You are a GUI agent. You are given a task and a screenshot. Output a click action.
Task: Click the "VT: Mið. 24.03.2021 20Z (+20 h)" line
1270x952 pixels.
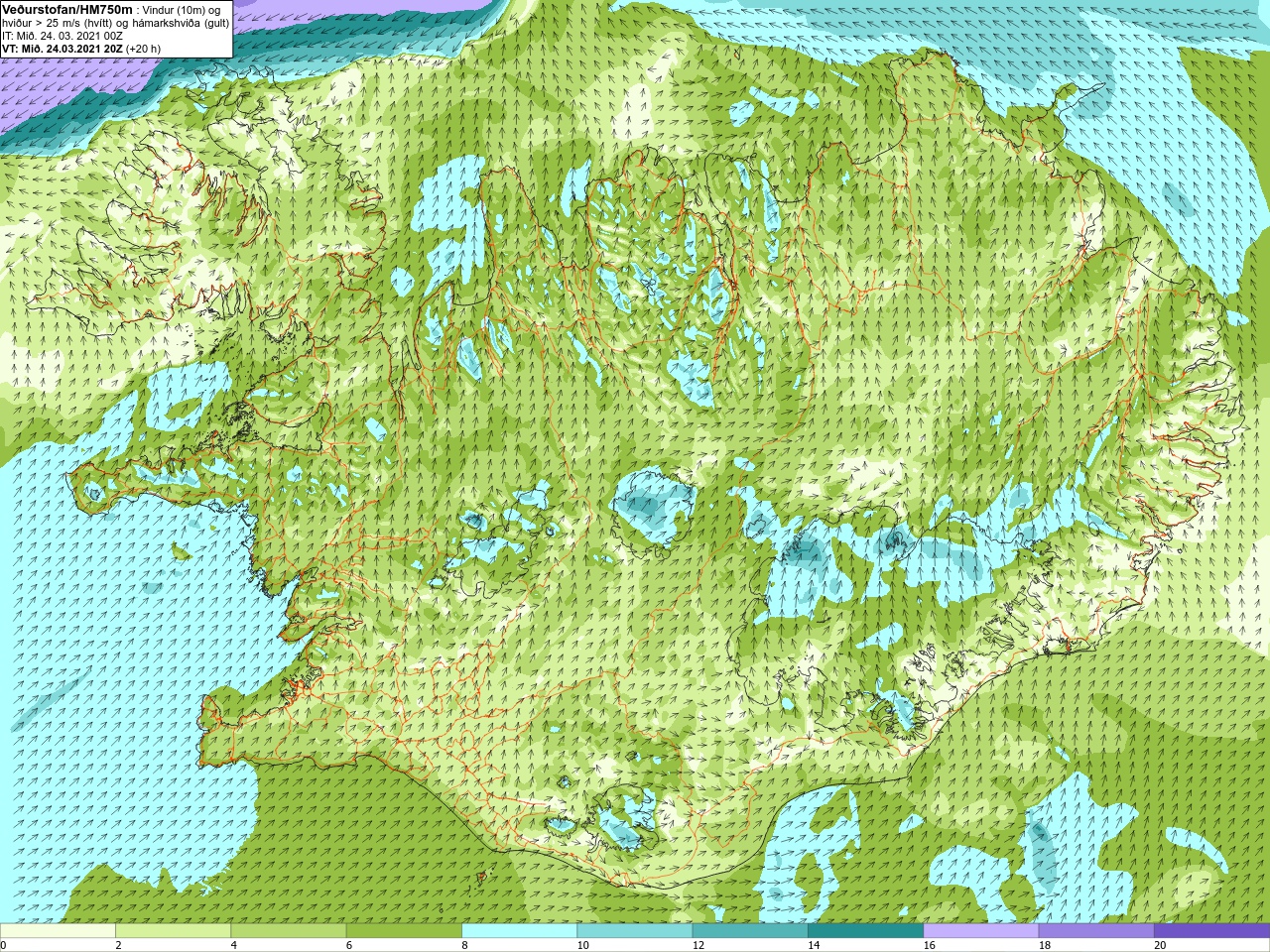81,48
